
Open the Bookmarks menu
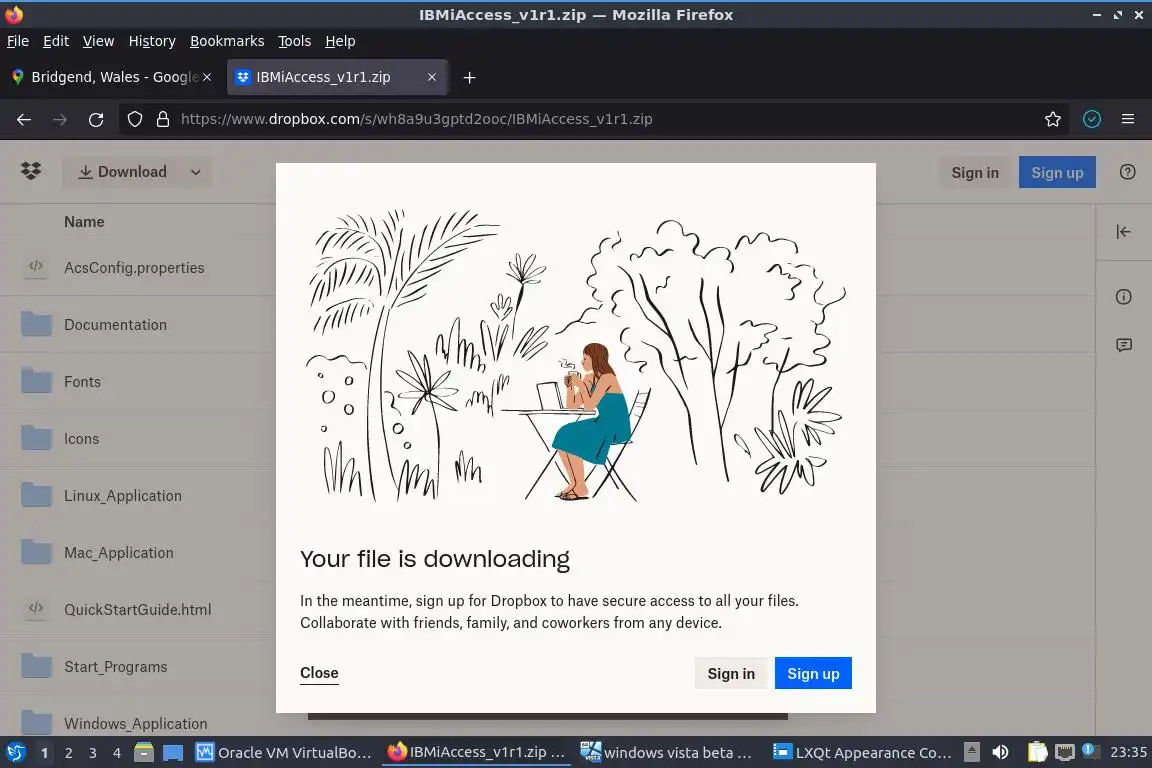(x=227, y=41)
